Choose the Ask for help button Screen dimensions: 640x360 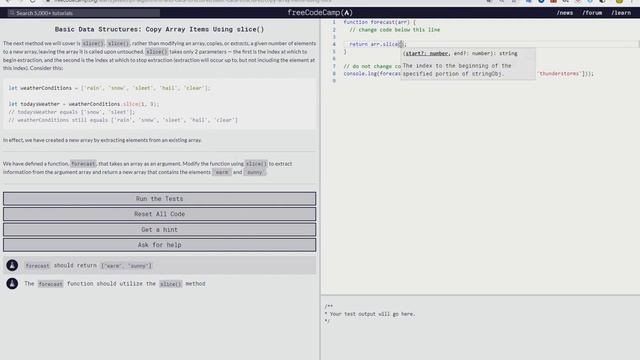click(160, 245)
